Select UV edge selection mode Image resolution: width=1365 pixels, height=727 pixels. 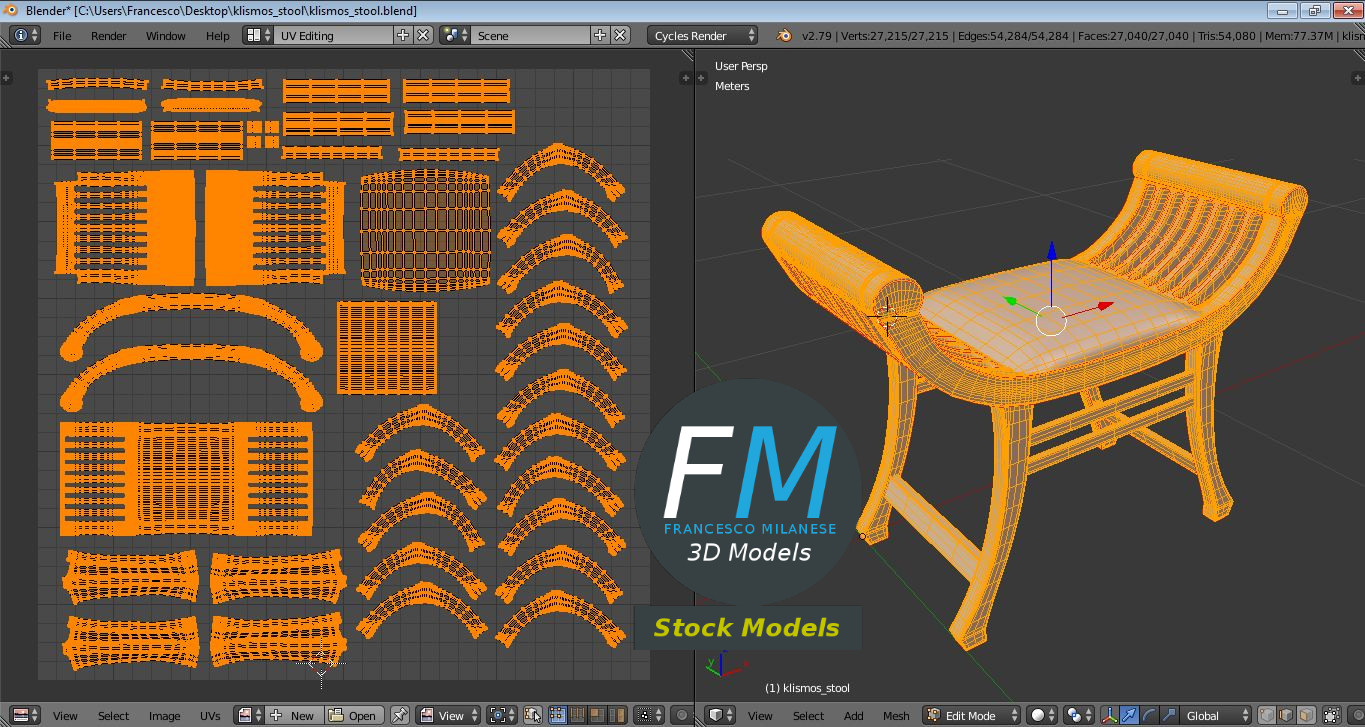(x=577, y=715)
